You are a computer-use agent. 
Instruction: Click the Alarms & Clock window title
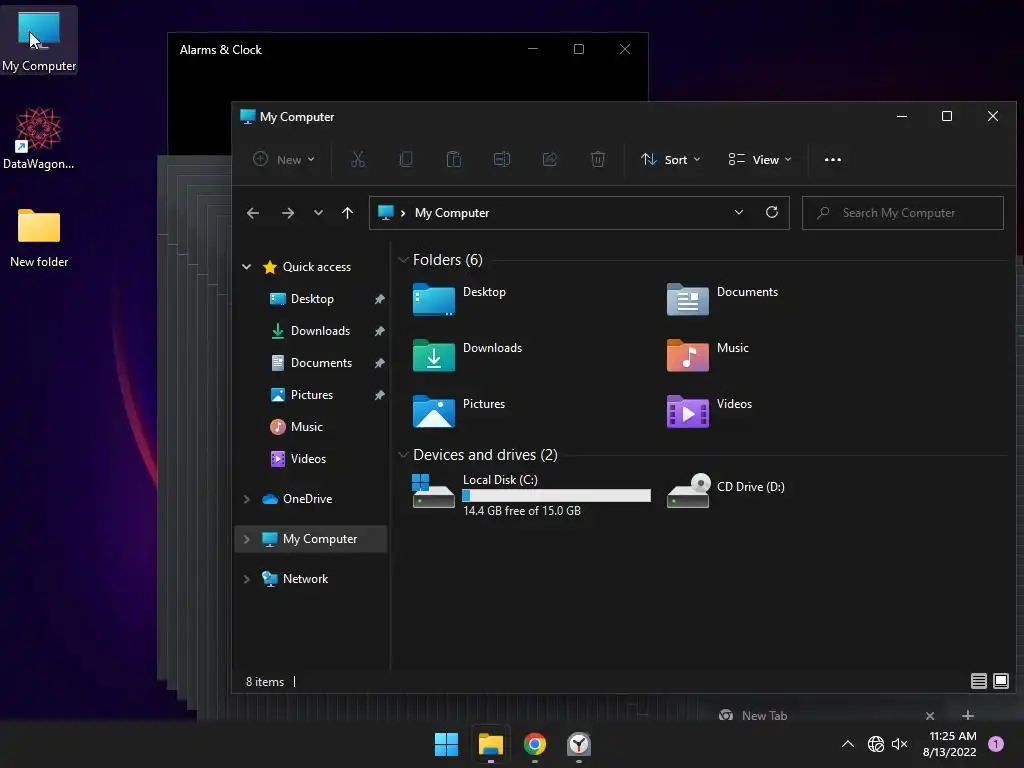click(221, 50)
